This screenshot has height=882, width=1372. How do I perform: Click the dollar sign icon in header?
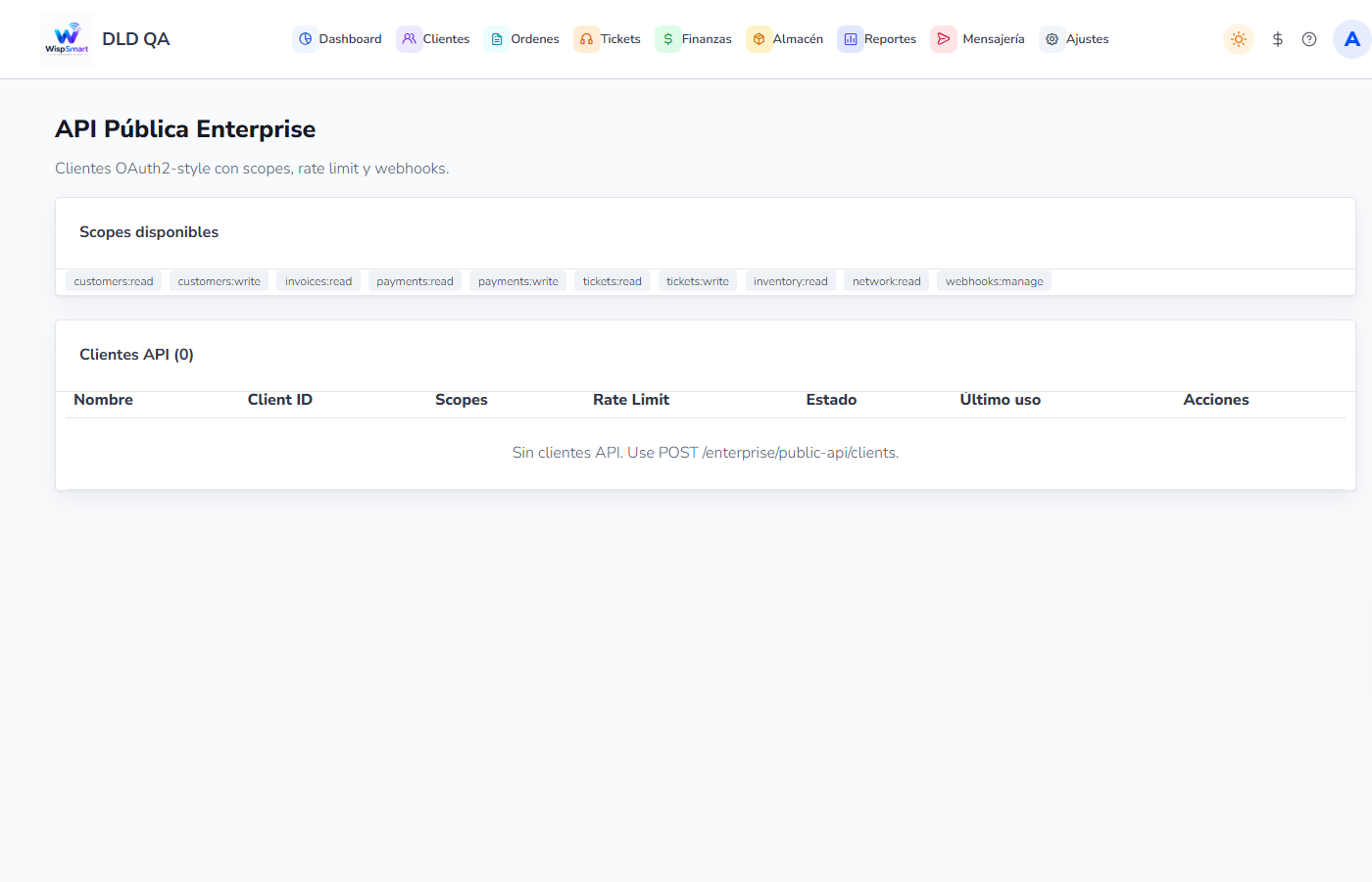coord(1278,39)
